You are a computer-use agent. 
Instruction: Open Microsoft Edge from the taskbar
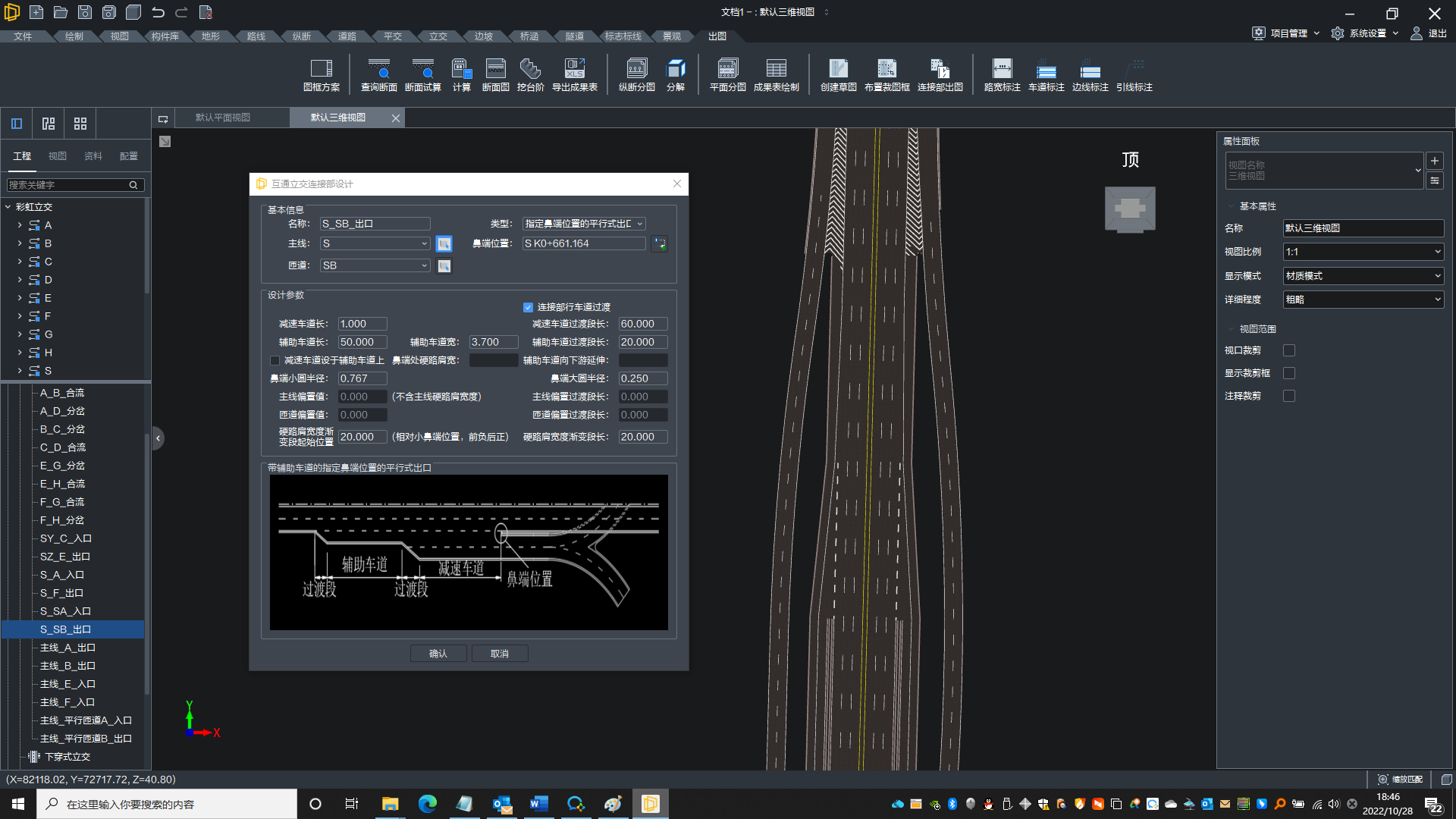pyautogui.click(x=427, y=805)
